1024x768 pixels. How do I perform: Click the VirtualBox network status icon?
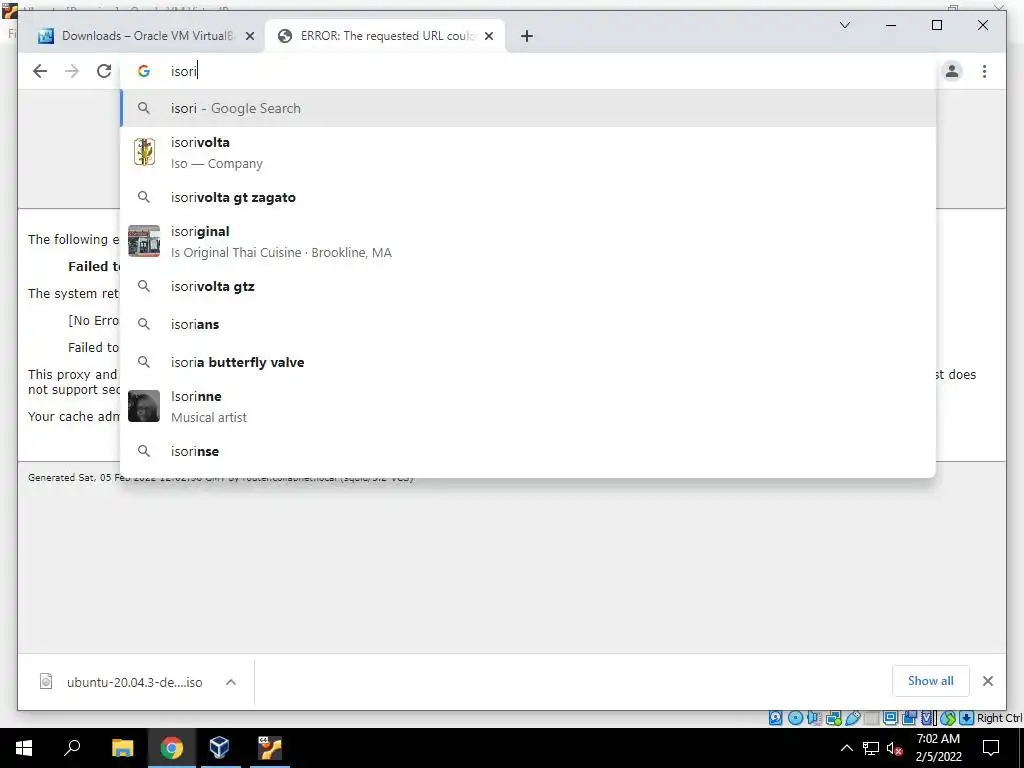click(x=833, y=718)
